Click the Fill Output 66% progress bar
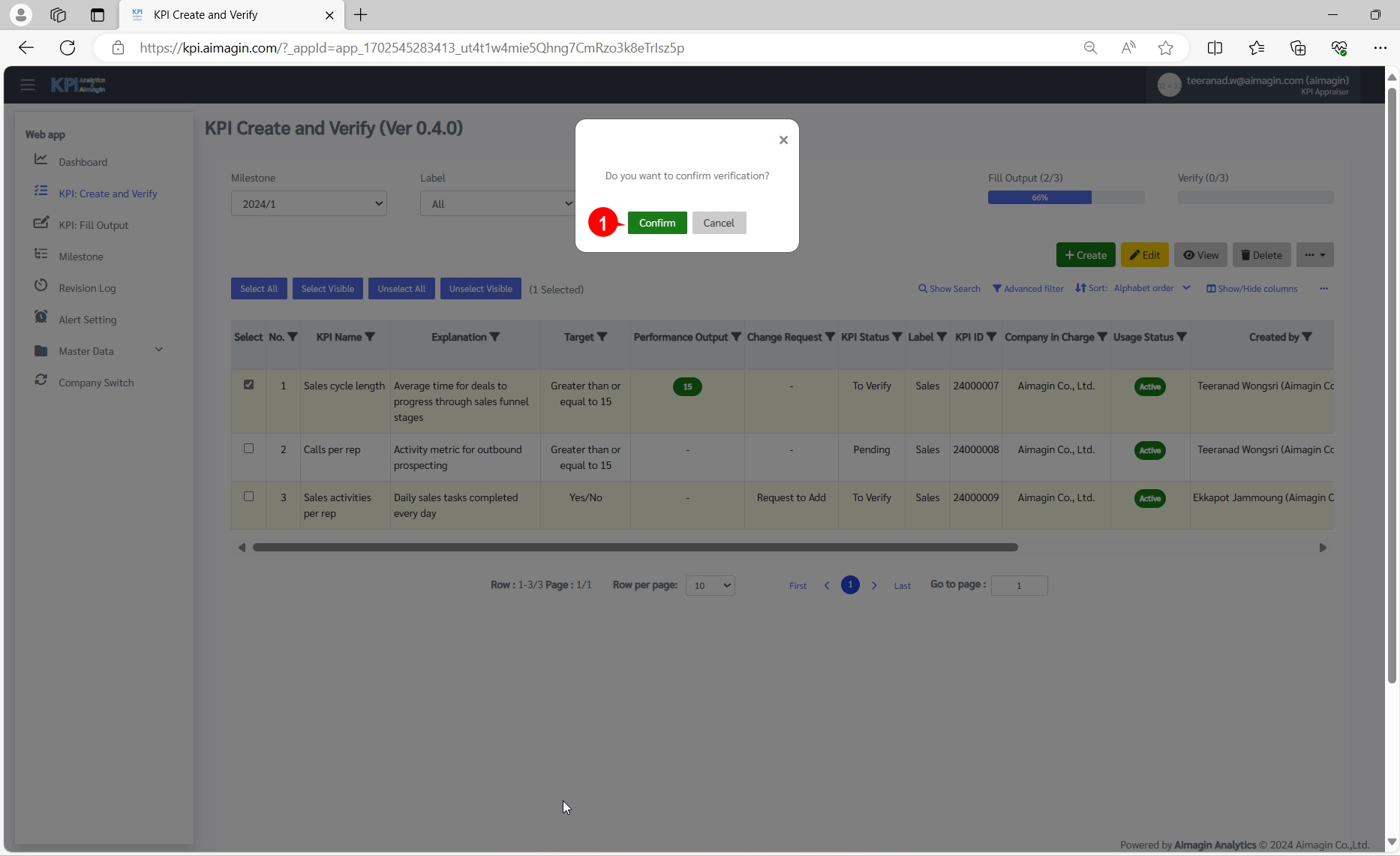Image resolution: width=1400 pixels, height=856 pixels. pos(1039,197)
